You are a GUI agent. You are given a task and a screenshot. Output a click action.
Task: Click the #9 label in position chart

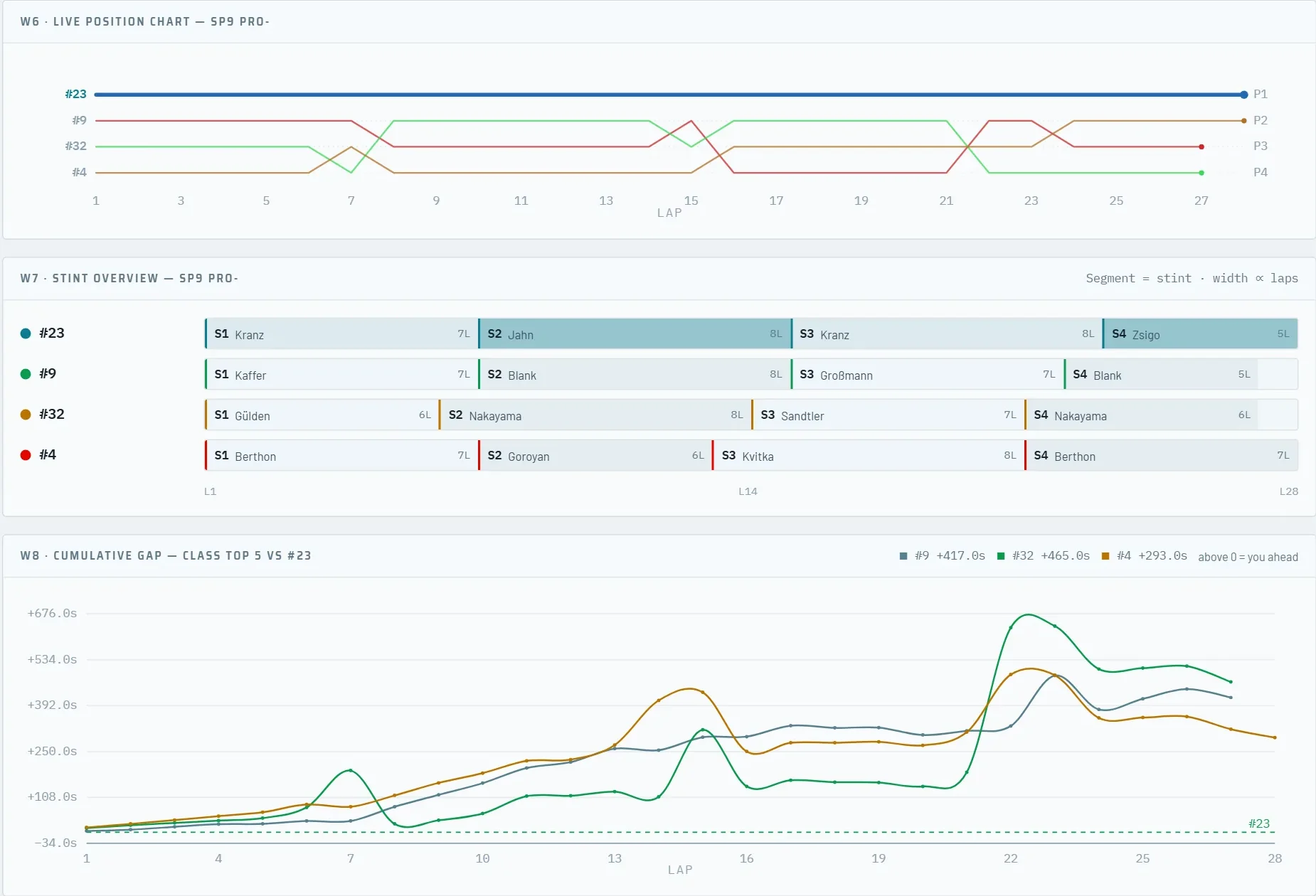[x=79, y=121]
